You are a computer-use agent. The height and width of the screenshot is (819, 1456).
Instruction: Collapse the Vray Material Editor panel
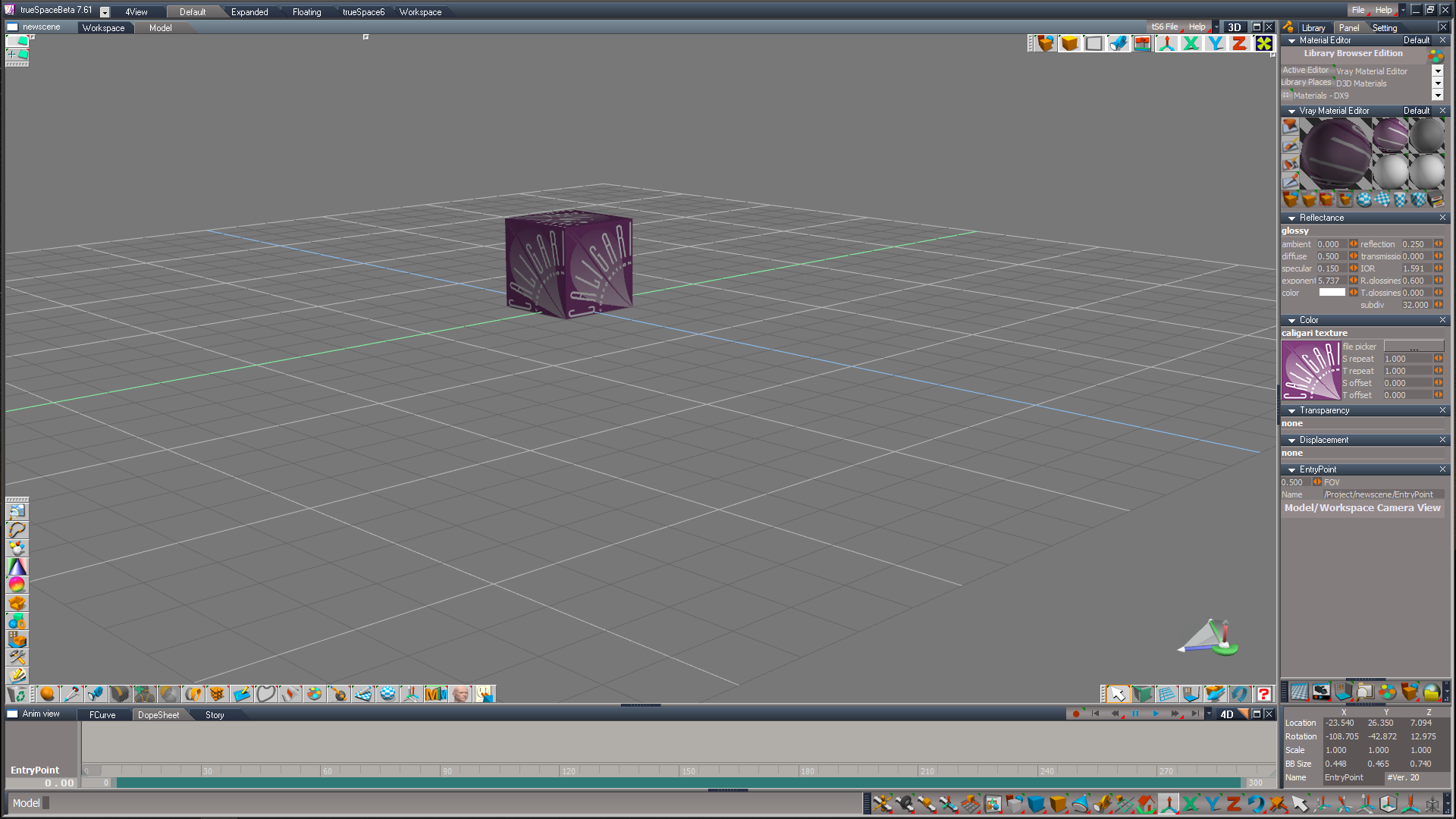click(1291, 111)
